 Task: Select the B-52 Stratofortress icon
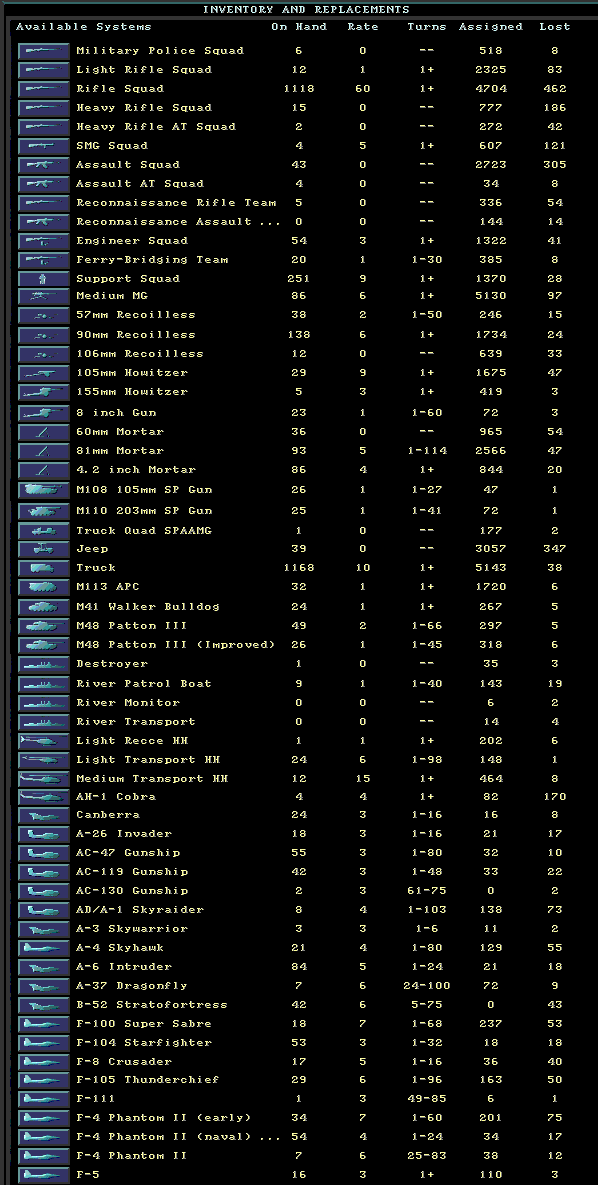pyautogui.click(x=44, y=1004)
